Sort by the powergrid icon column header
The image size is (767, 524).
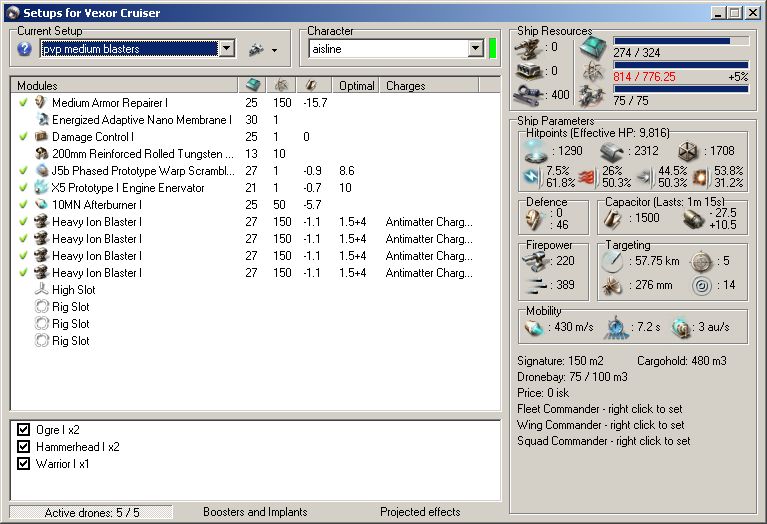281,86
